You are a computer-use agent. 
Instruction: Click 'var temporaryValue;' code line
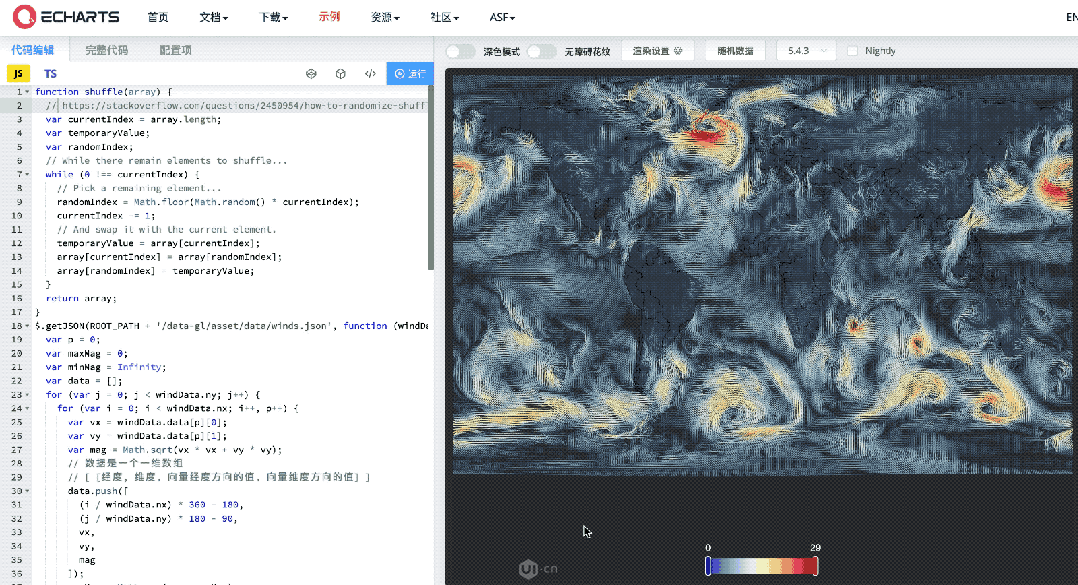point(98,133)
